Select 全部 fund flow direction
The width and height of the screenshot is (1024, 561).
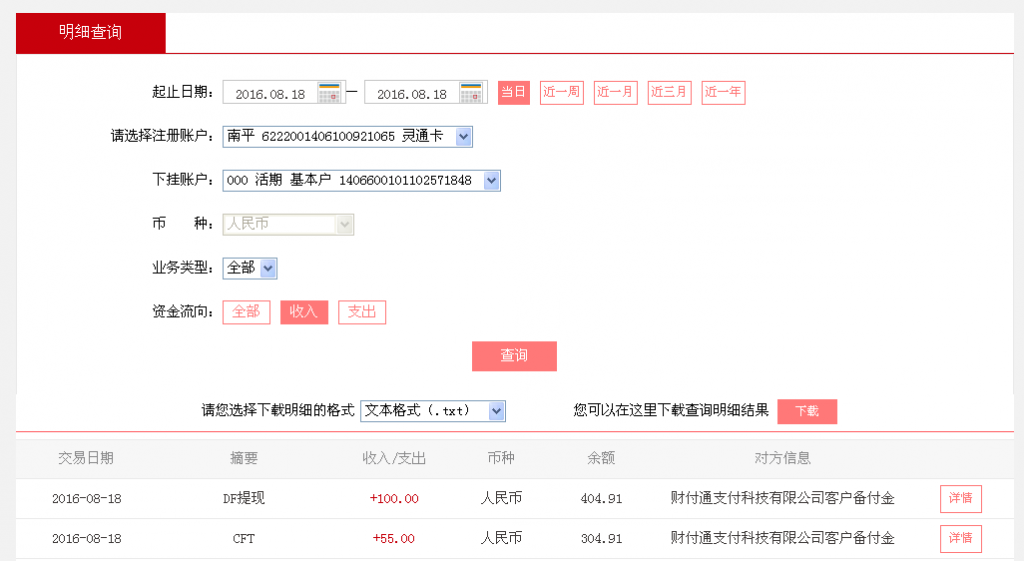246,312
